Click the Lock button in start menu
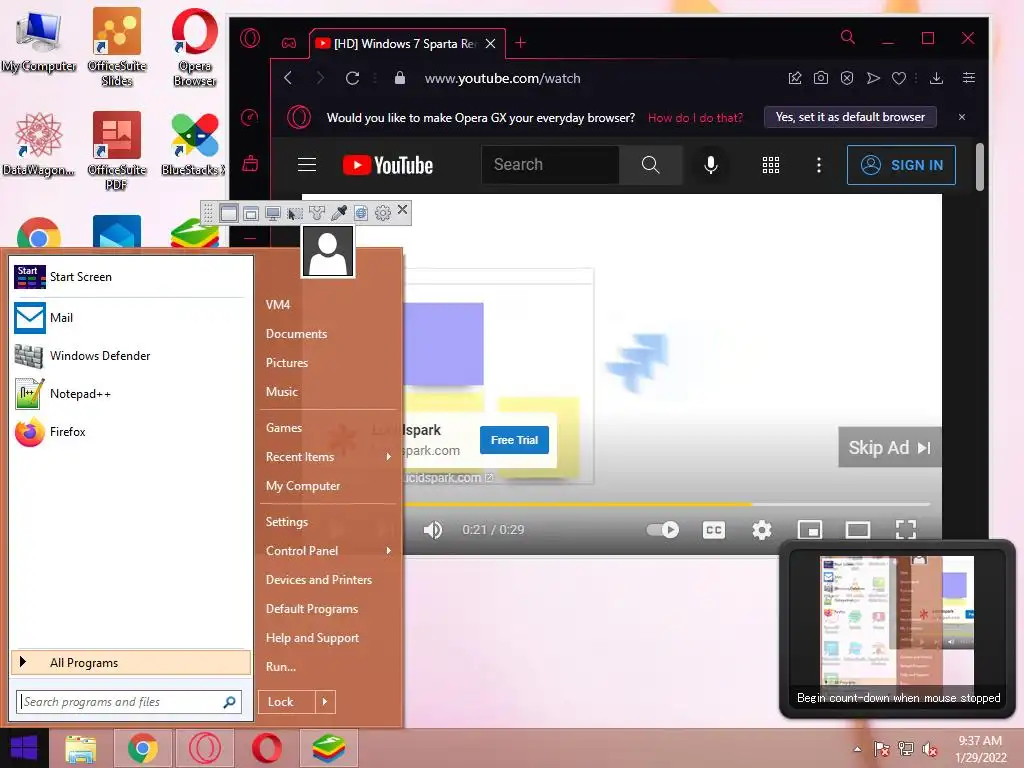The image size is (1024, 768). [287, 702]
